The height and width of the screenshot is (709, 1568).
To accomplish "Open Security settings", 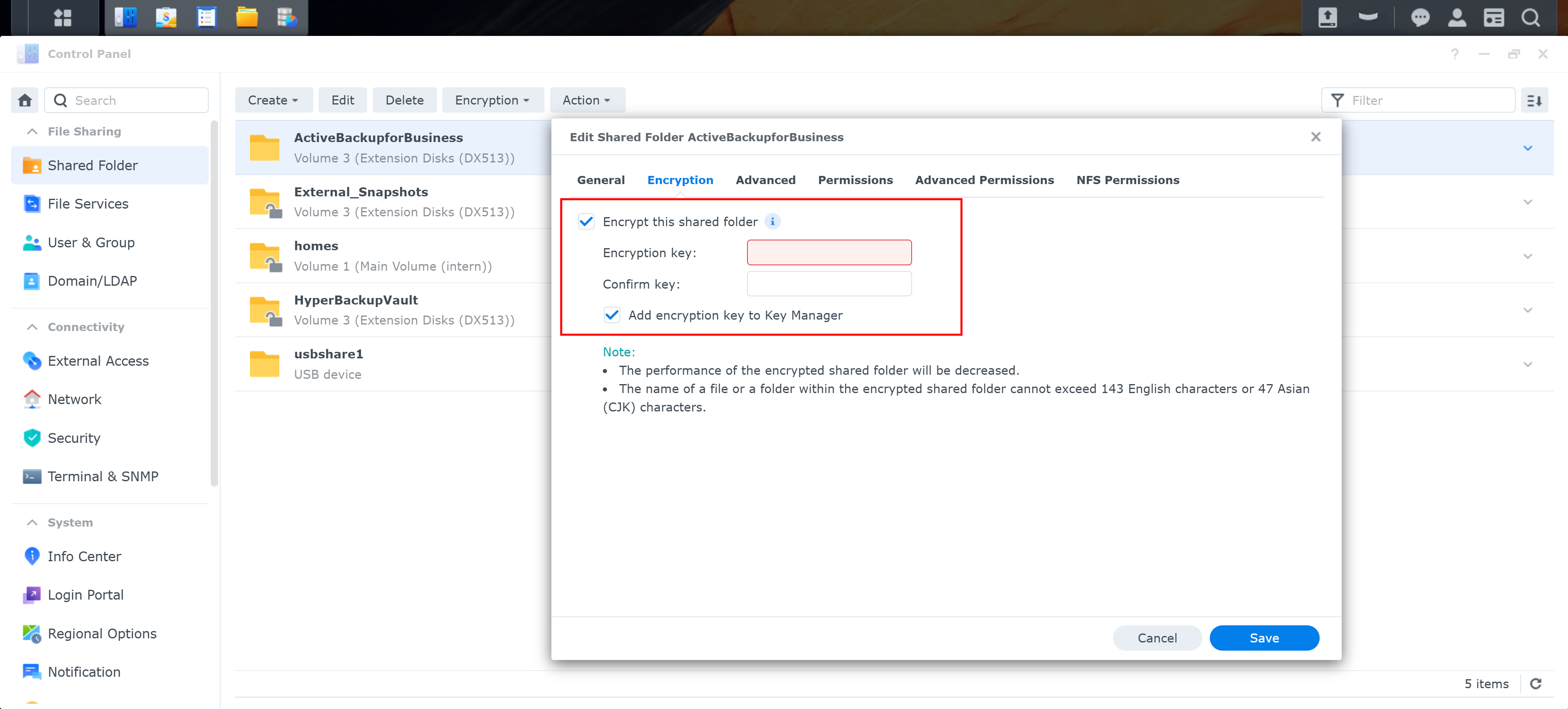I will pyautogui.click(x=109, y=438).
